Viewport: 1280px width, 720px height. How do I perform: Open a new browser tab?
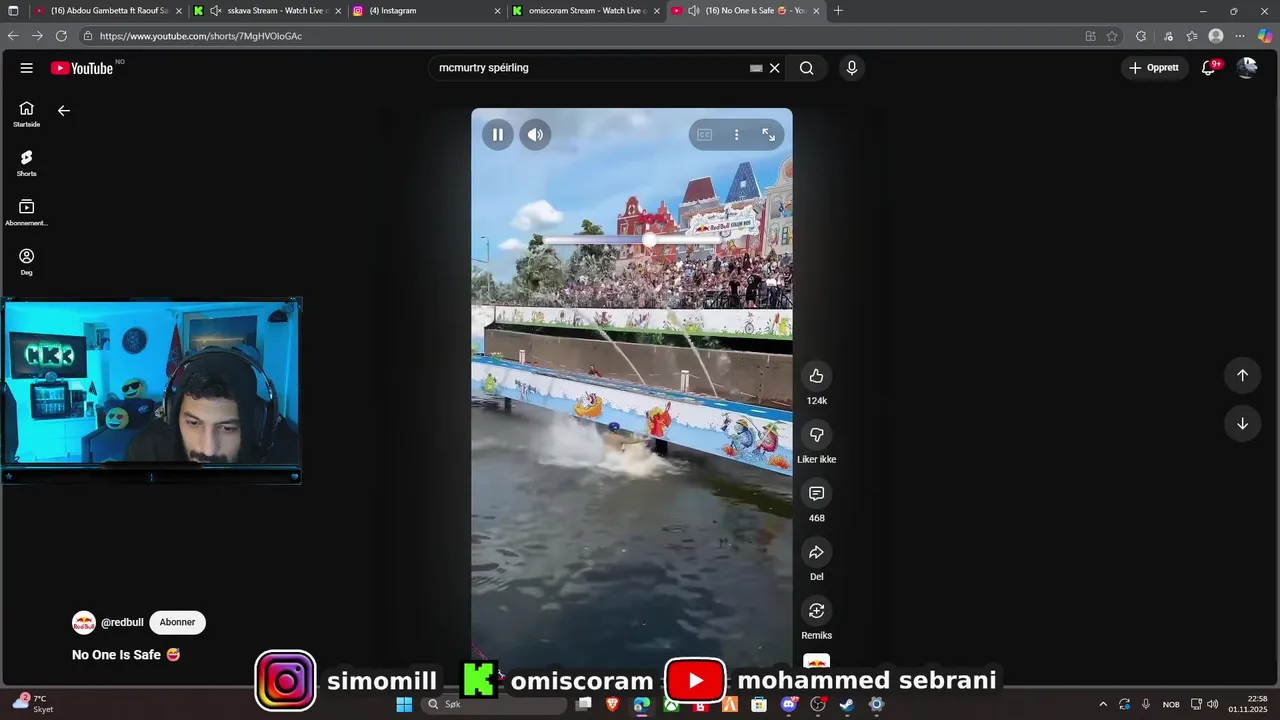(838, 11)
